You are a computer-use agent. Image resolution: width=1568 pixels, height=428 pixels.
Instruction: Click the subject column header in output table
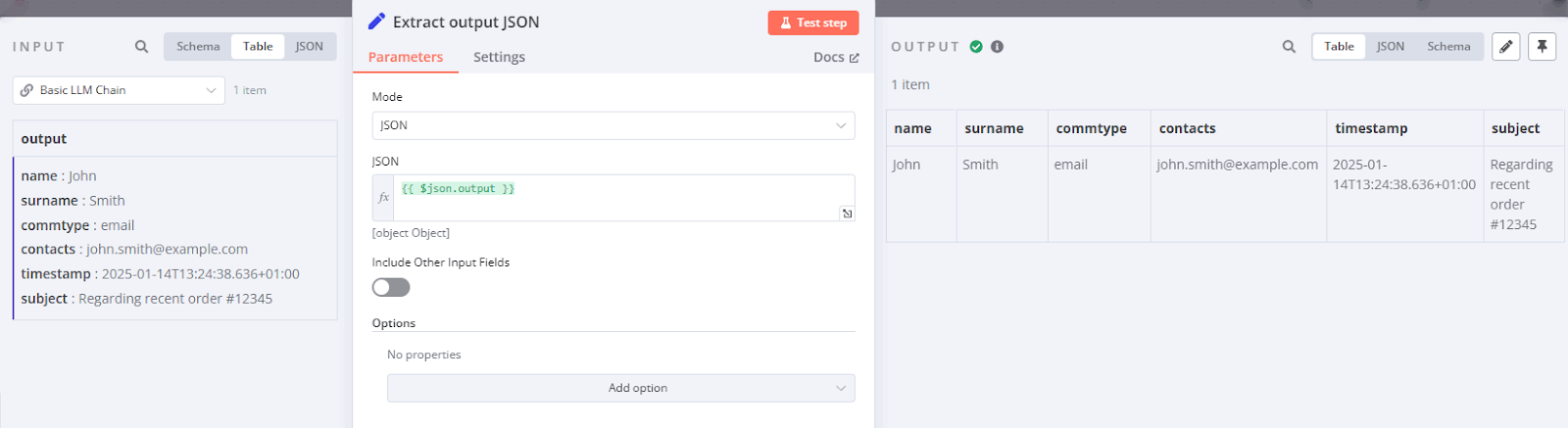coord(1524,128)
